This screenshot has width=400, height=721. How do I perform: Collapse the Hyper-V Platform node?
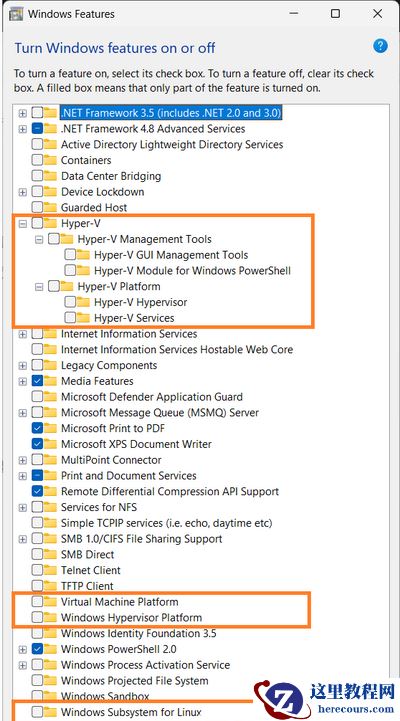[39, 286]
